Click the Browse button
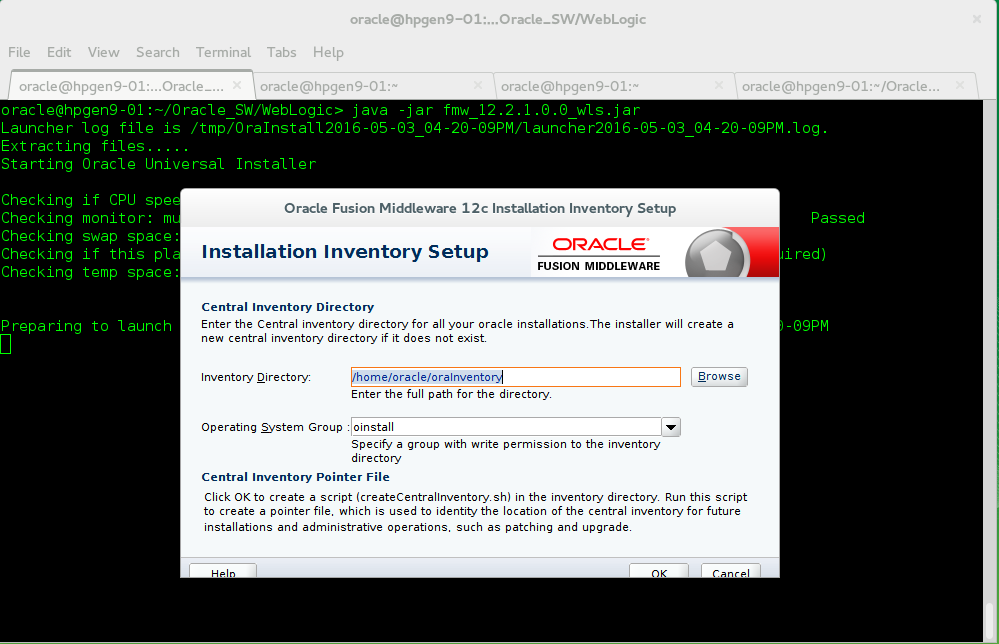 click(718, 376)
